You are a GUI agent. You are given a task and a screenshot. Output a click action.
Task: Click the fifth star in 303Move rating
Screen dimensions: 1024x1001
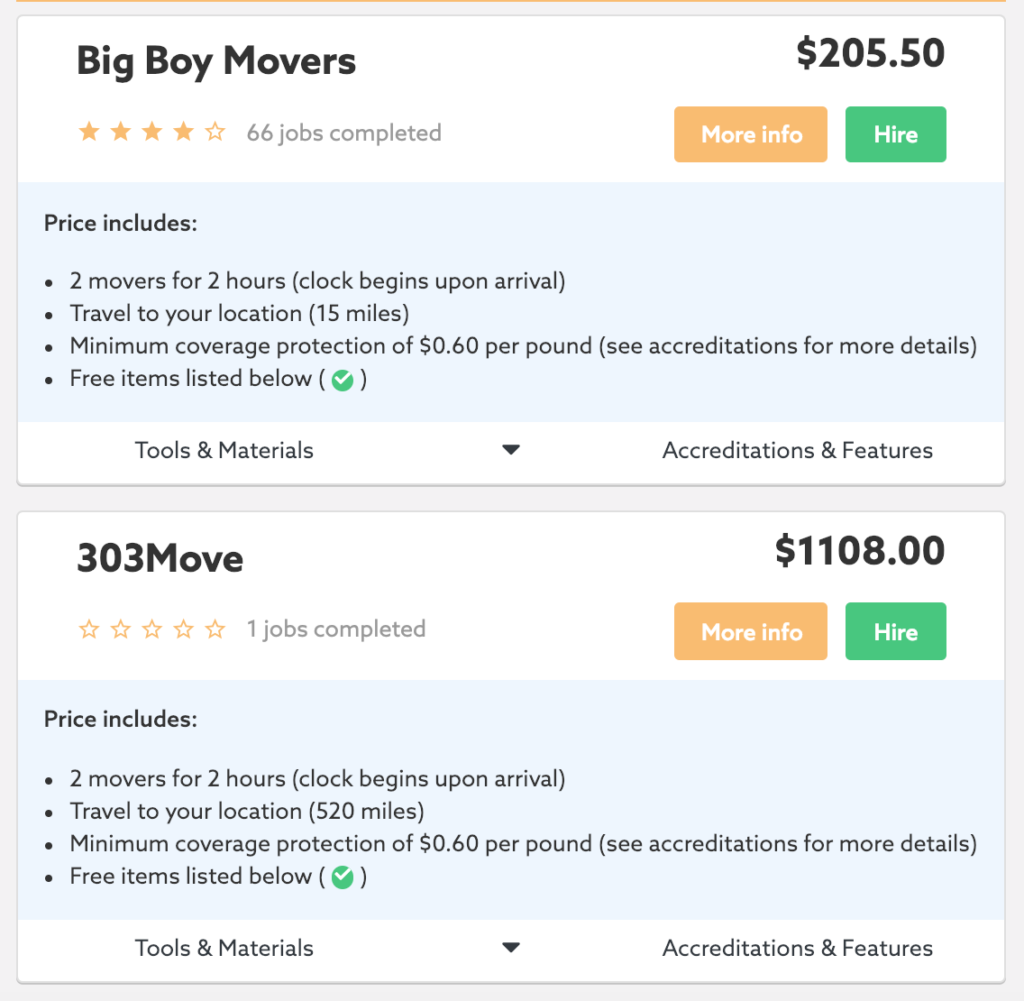[215, 629]
